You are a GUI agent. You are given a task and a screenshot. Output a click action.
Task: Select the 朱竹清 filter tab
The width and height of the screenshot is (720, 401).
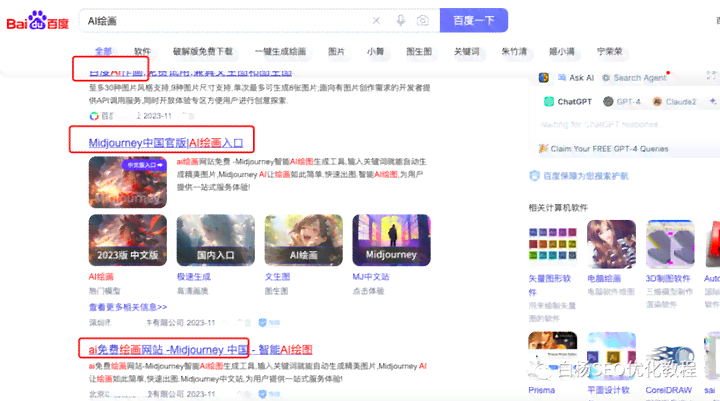pos(514,51)
